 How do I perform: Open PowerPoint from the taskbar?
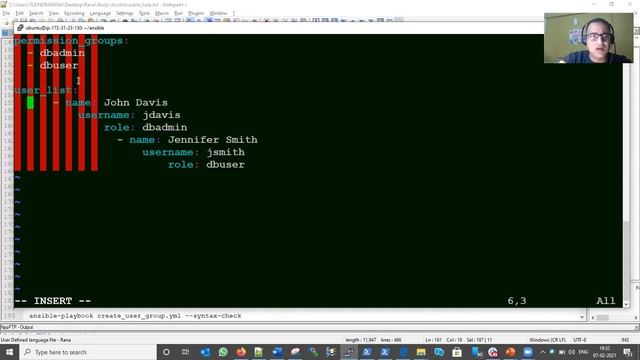pyautogui.click(x=510, y=352)
